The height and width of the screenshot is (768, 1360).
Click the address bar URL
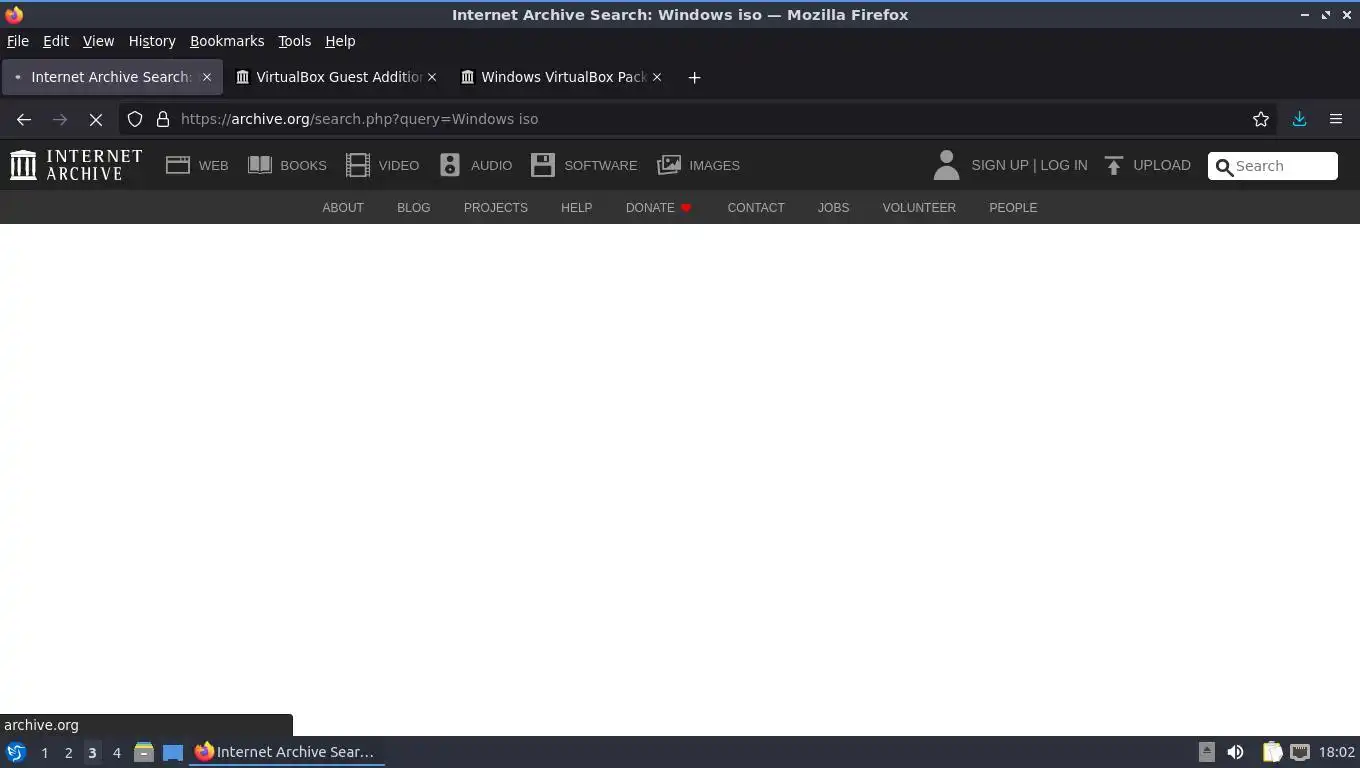click(x=360, y=119)
